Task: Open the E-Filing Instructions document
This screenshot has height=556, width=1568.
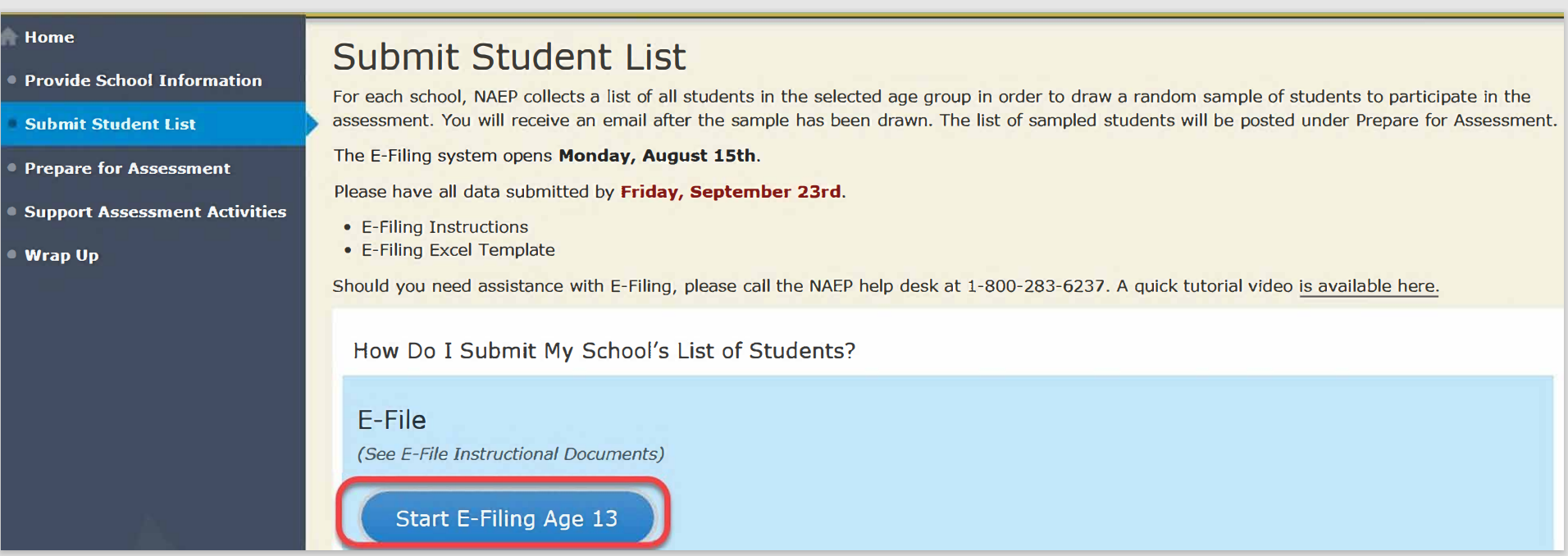Action: 444,227
